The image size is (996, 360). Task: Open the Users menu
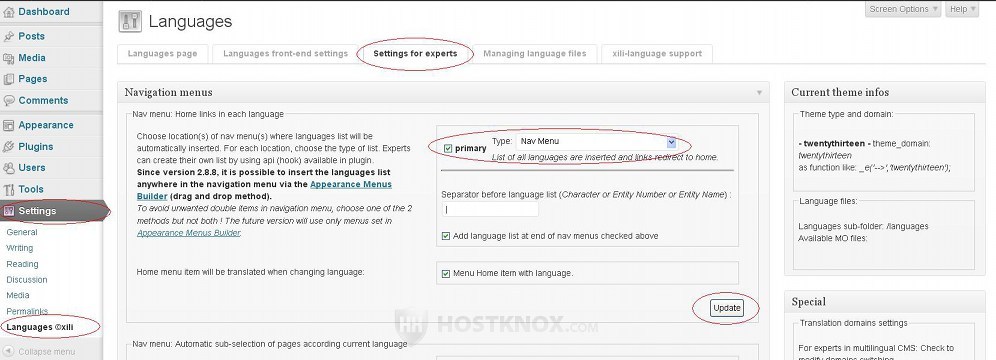coord(32,168)
